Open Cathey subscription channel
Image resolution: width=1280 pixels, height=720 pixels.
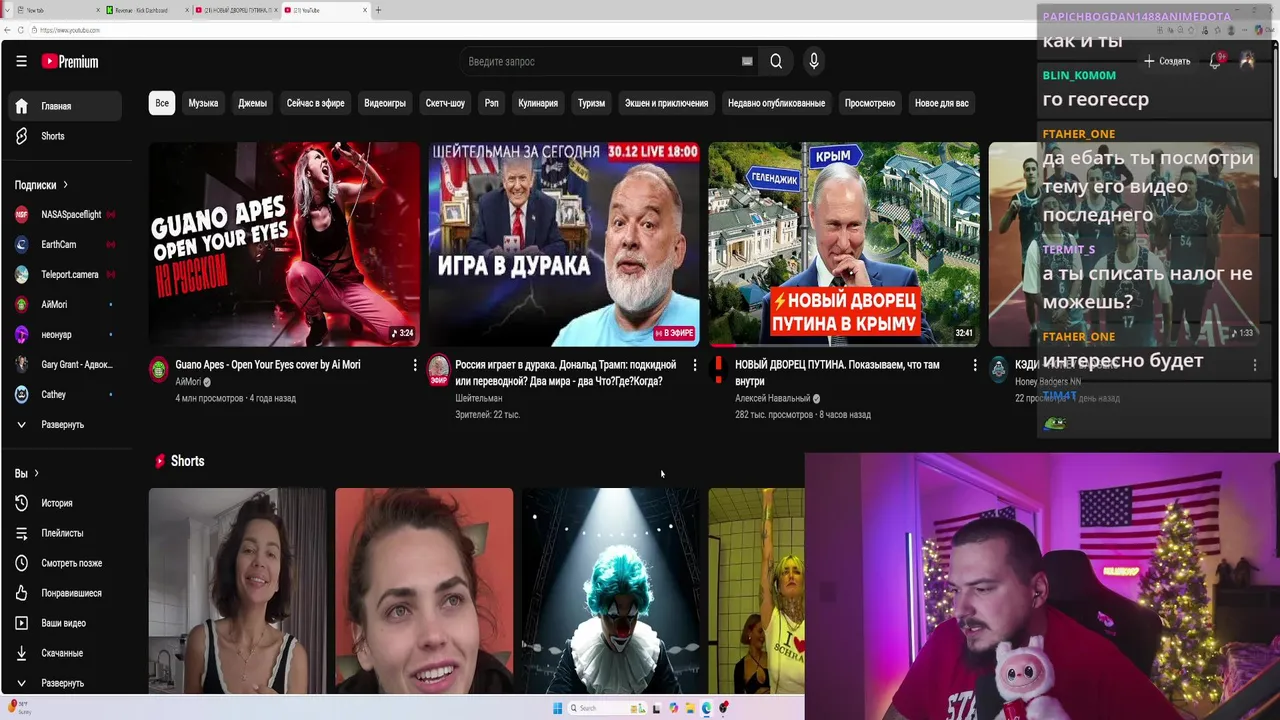point(65,394)
